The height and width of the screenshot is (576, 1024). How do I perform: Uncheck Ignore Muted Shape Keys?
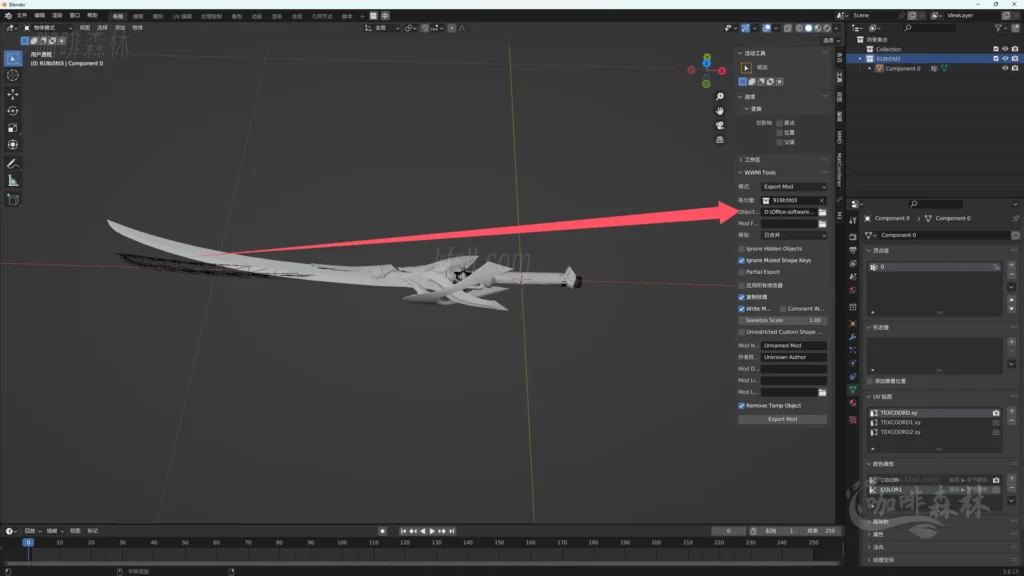pos(741,260)
